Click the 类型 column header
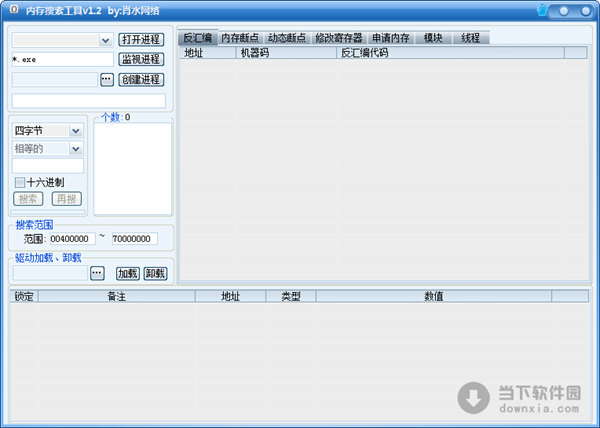 click(291, 296)
